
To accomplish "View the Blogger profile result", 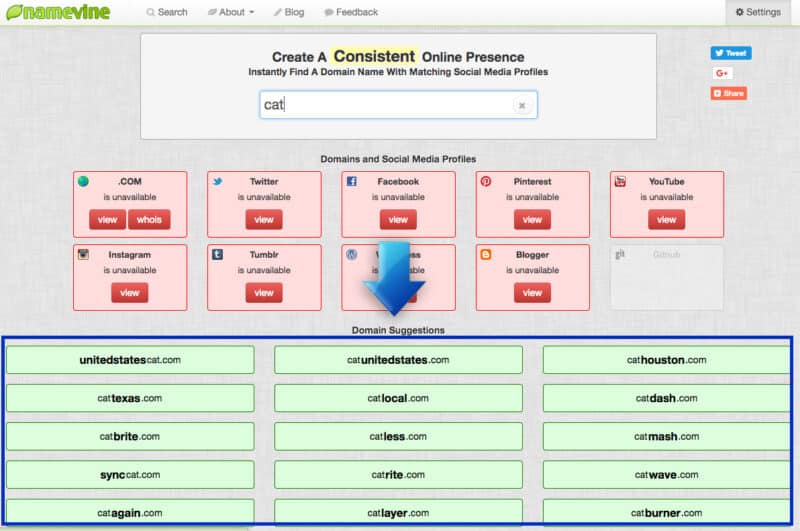I will [532, 293].
